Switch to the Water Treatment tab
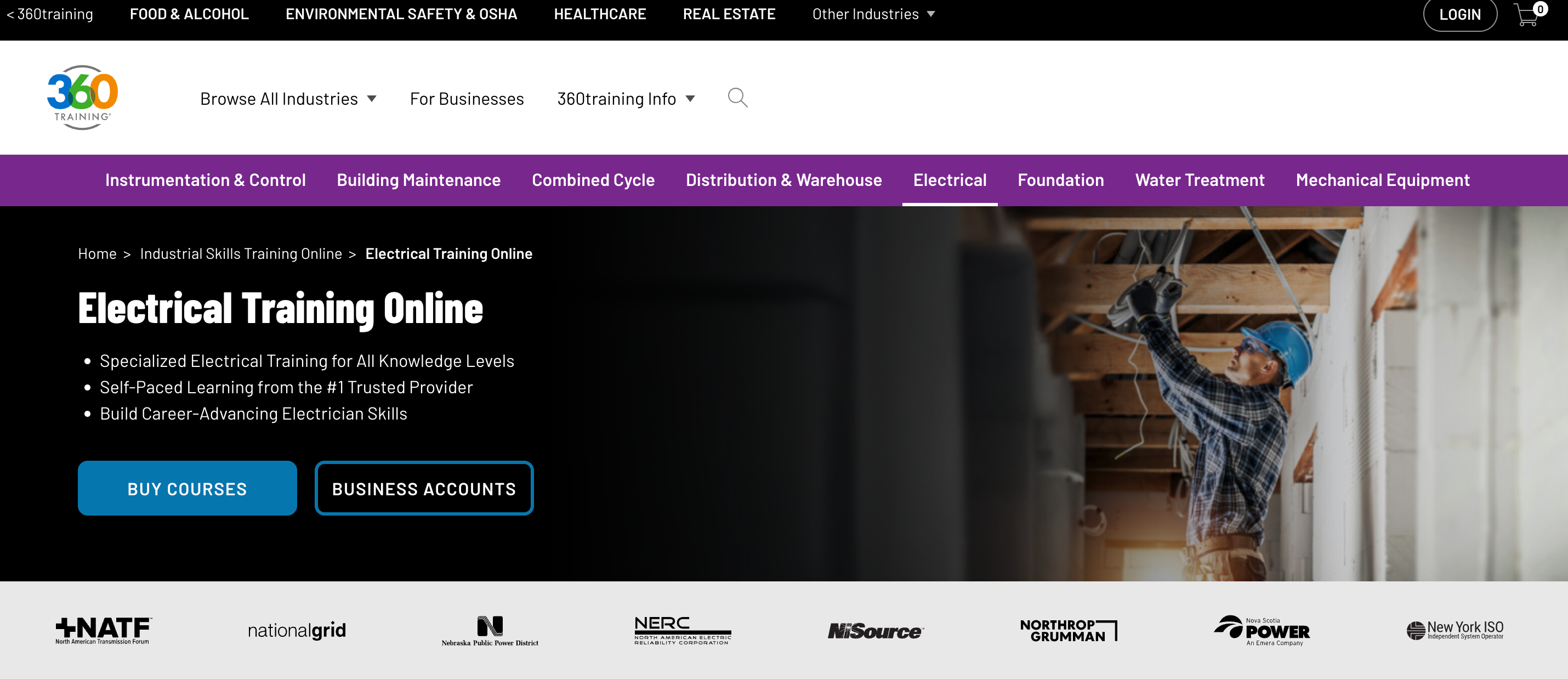Image resolution: width=1568 pixels, height=679 pixels. pos(1199,180)
